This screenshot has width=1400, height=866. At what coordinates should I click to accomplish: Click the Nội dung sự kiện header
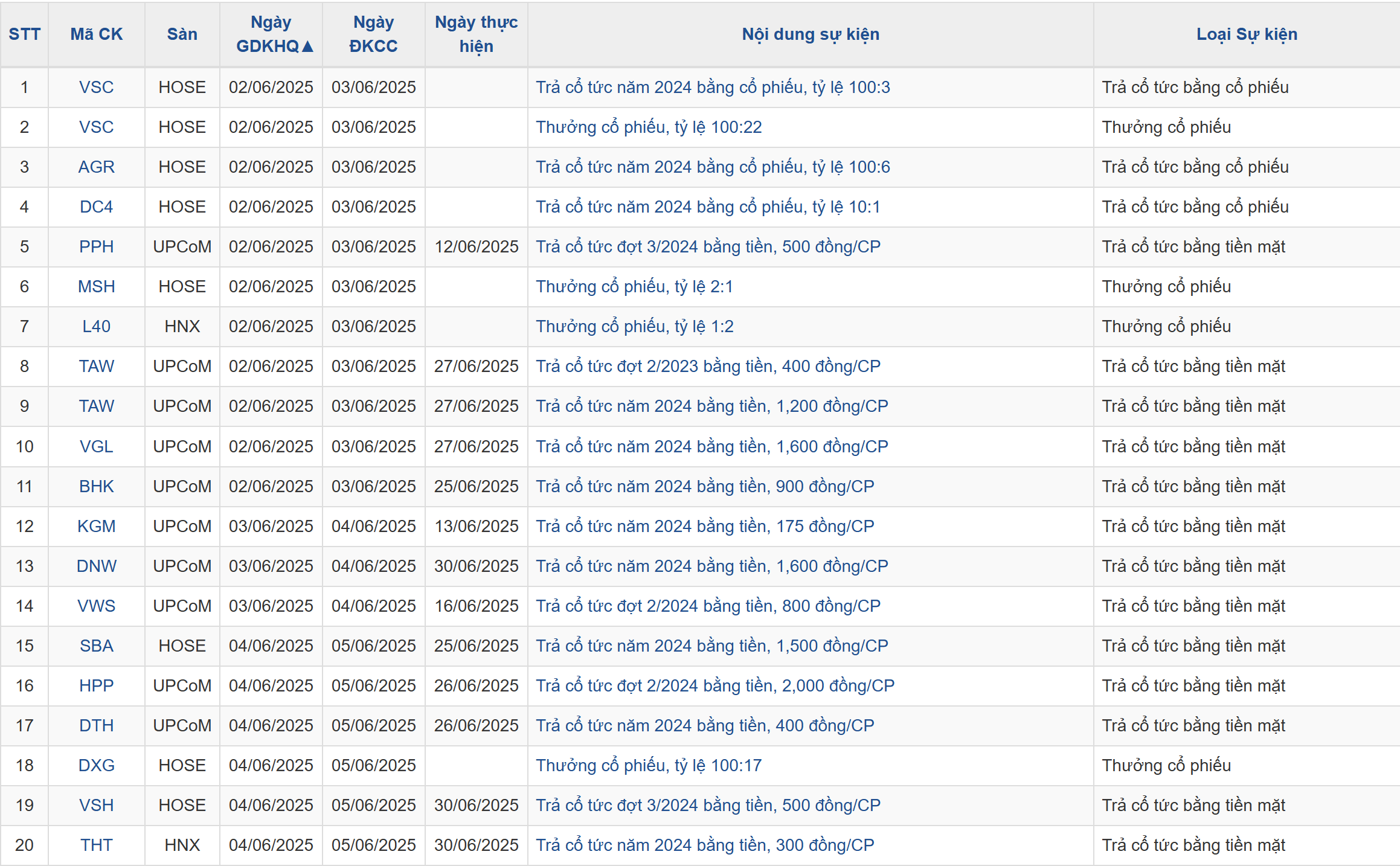pyautogui.click(x=811, y=34)
